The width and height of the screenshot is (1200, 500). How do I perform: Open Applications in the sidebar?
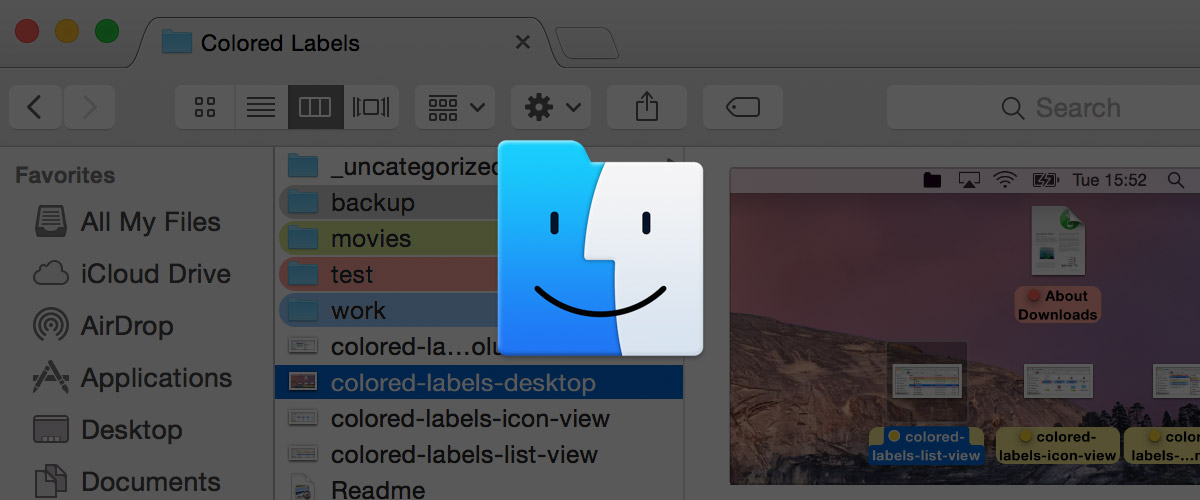pos(133,378)
